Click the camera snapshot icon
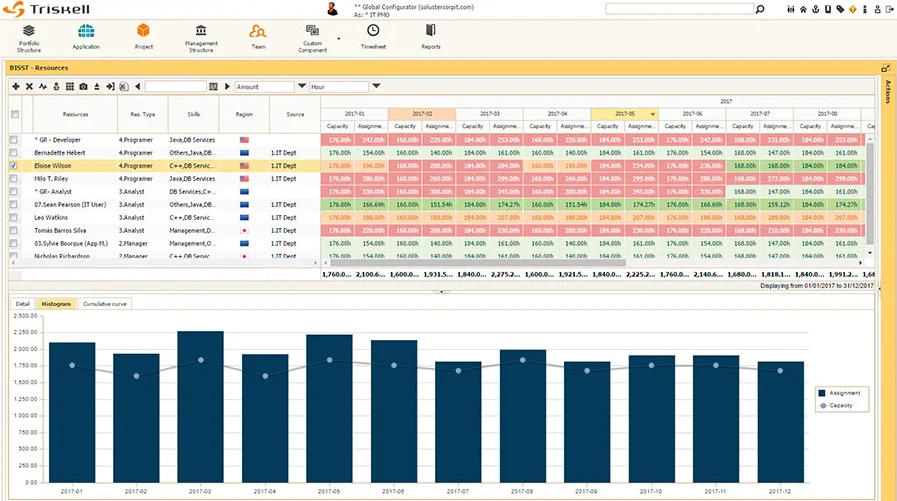The width and height of the screenshot is (897, 501). pyautogui.click(x=84, y=86)
